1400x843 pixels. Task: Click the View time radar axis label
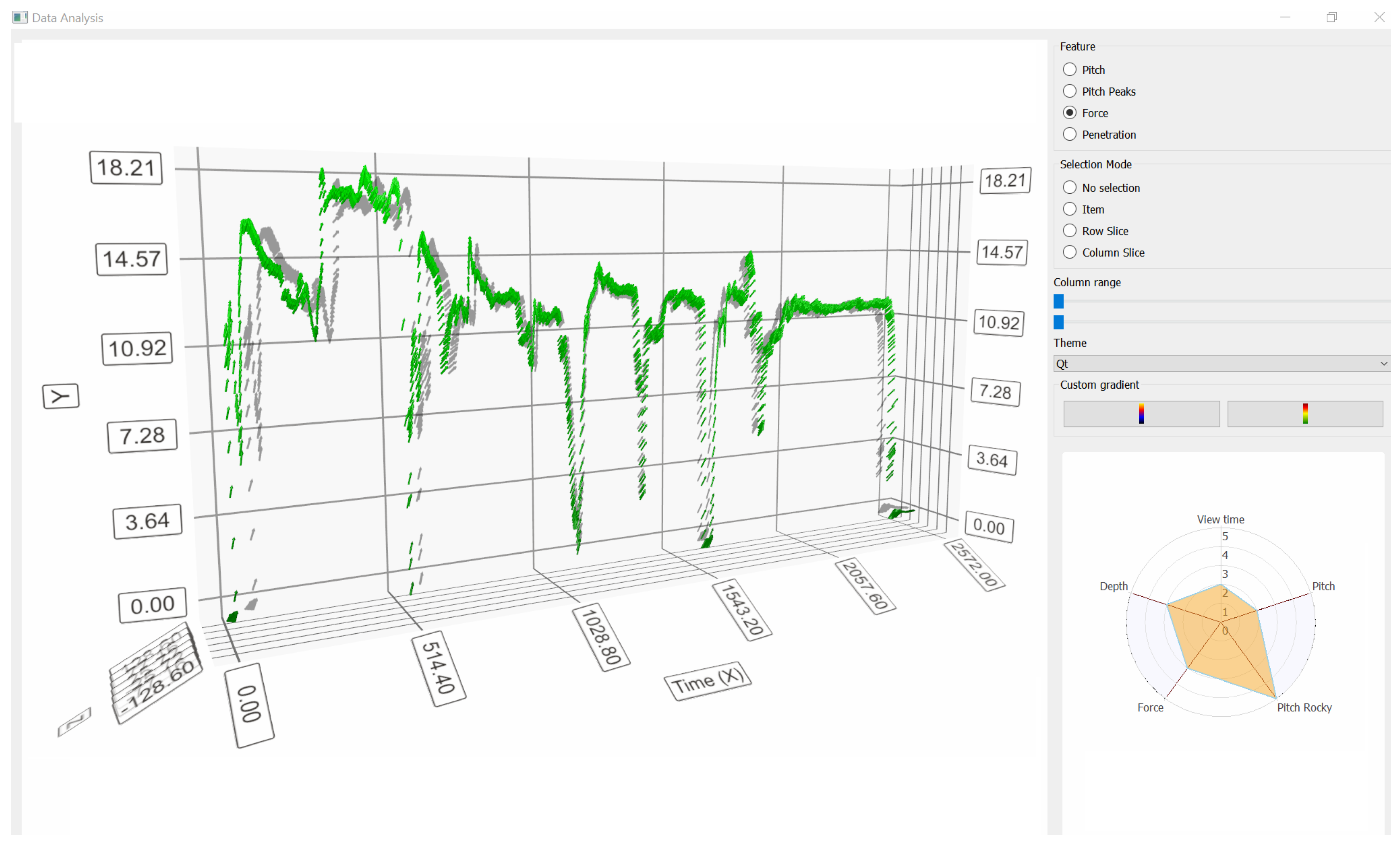1220,519
